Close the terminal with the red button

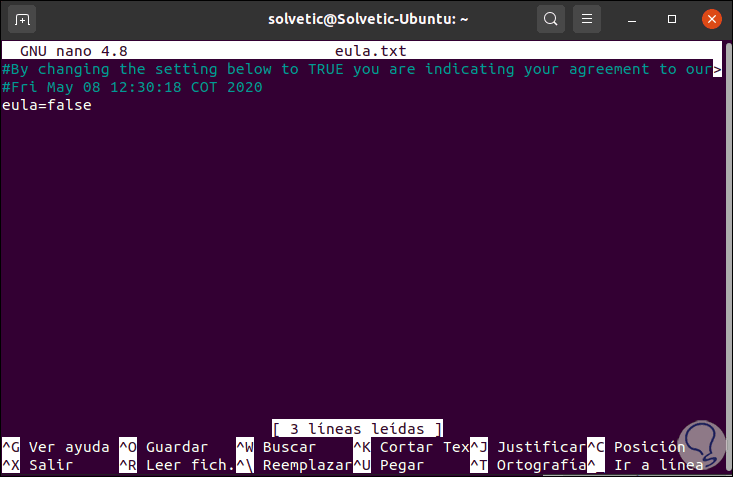click(x=710, y=18)
